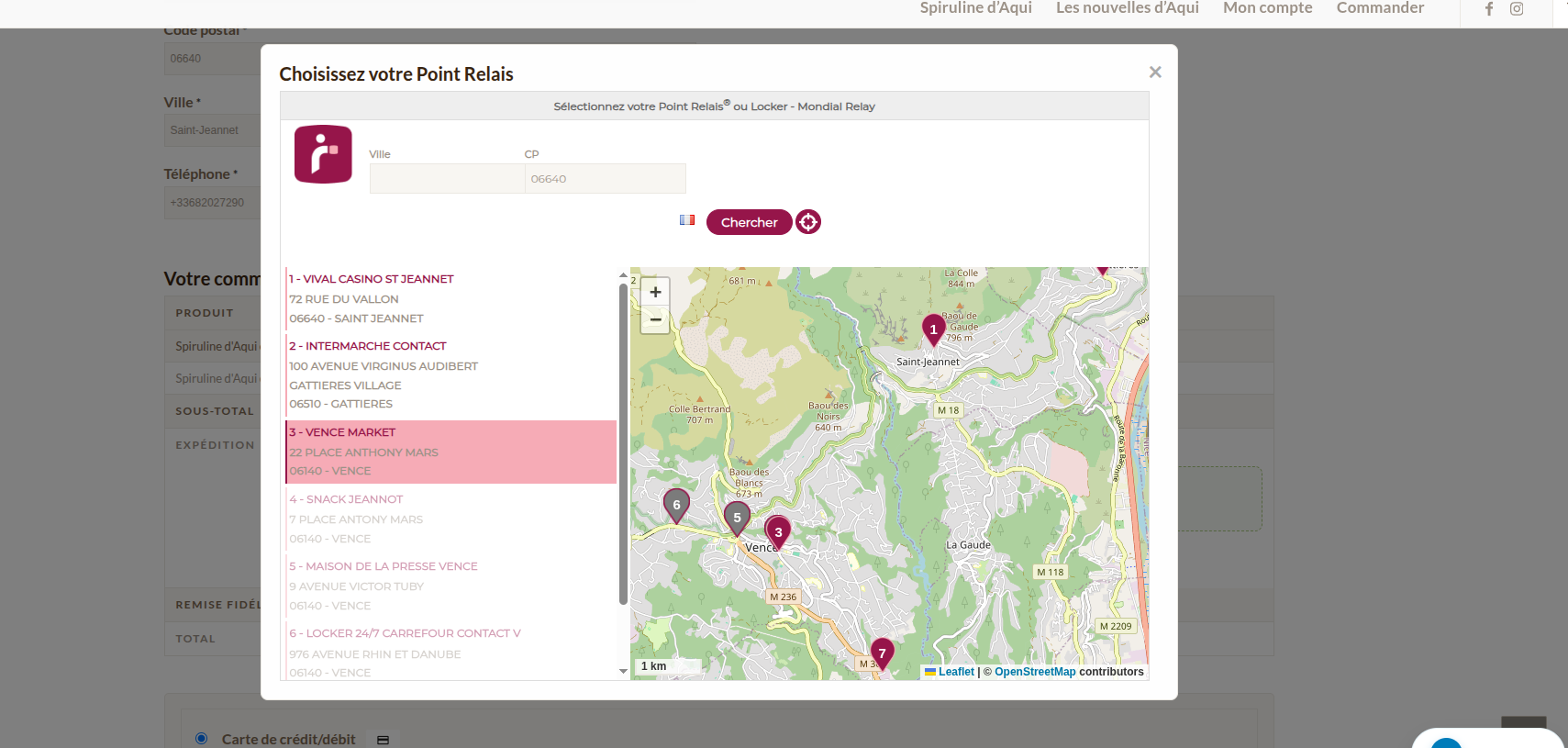Select the Carte de crédit/débit radio
The height and width of the screenshot is (748, 1568).
click(x=202, y=738)
